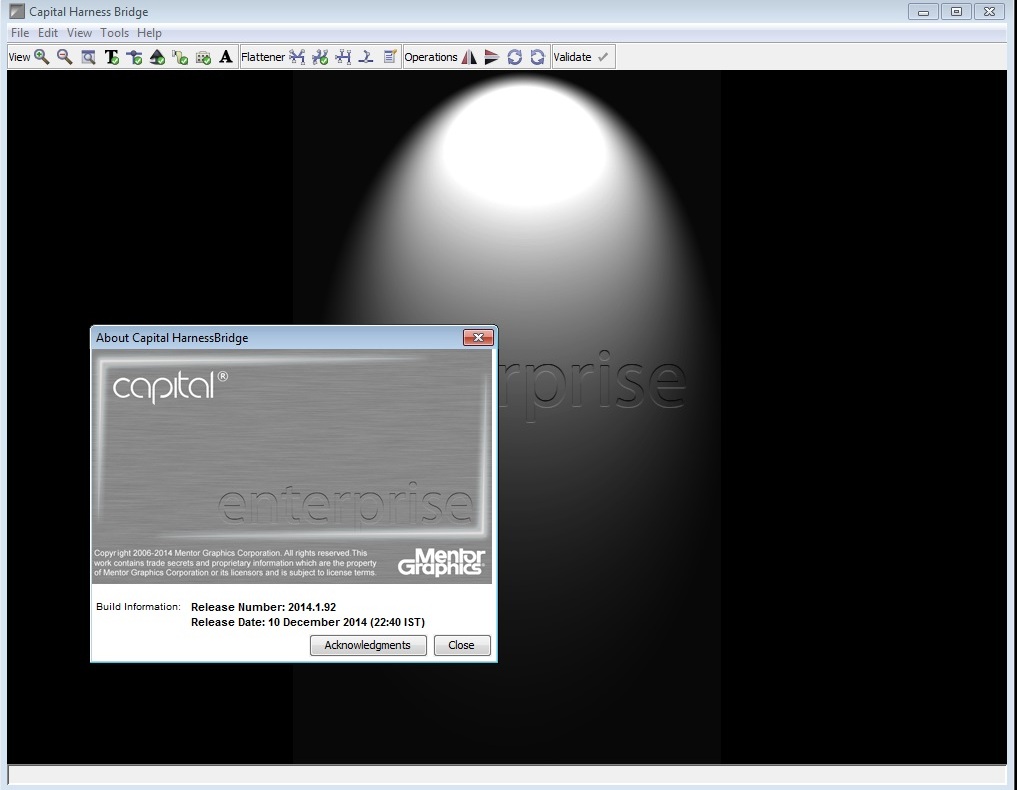Open the Help menu
Viewport: 1017px width, 790px height.
[149, 32]
